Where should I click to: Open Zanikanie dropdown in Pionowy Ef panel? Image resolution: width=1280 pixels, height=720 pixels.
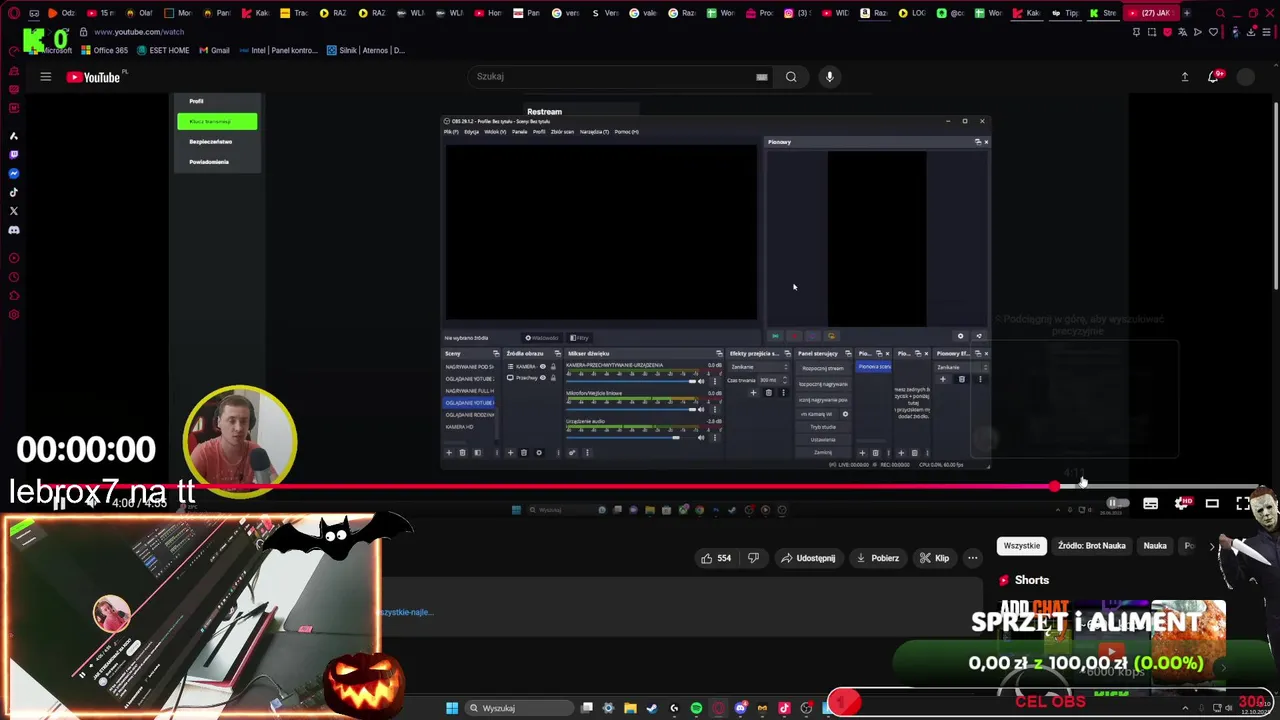point(961,367)
